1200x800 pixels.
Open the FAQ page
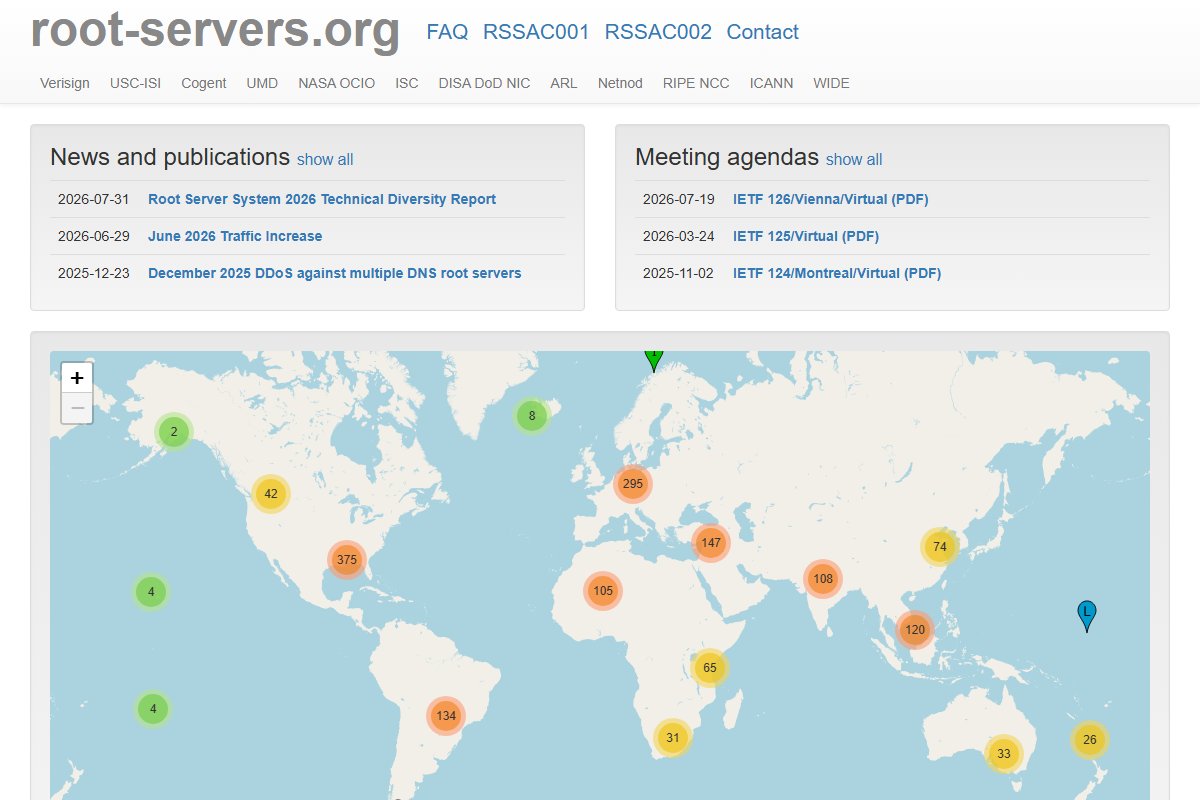tap(447, 32)
